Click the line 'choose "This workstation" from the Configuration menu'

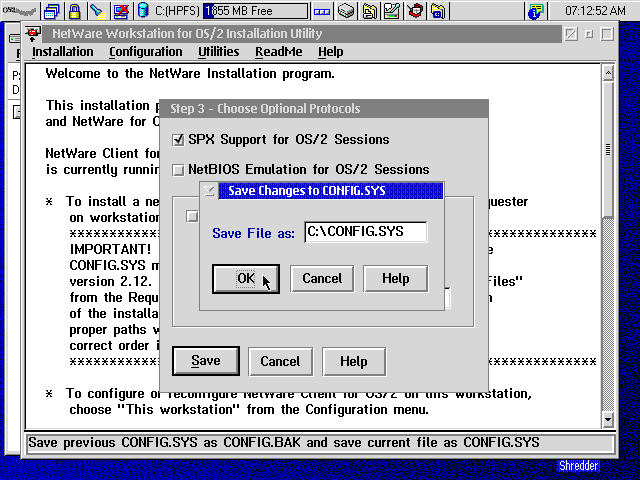tap(249, 409)
